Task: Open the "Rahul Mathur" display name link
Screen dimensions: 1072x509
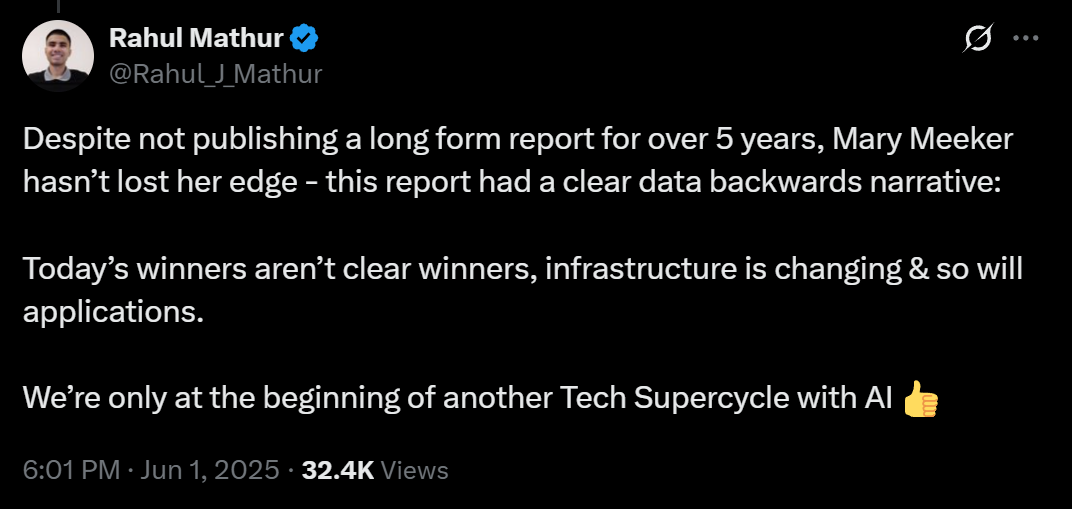Action: coord(197,39)
